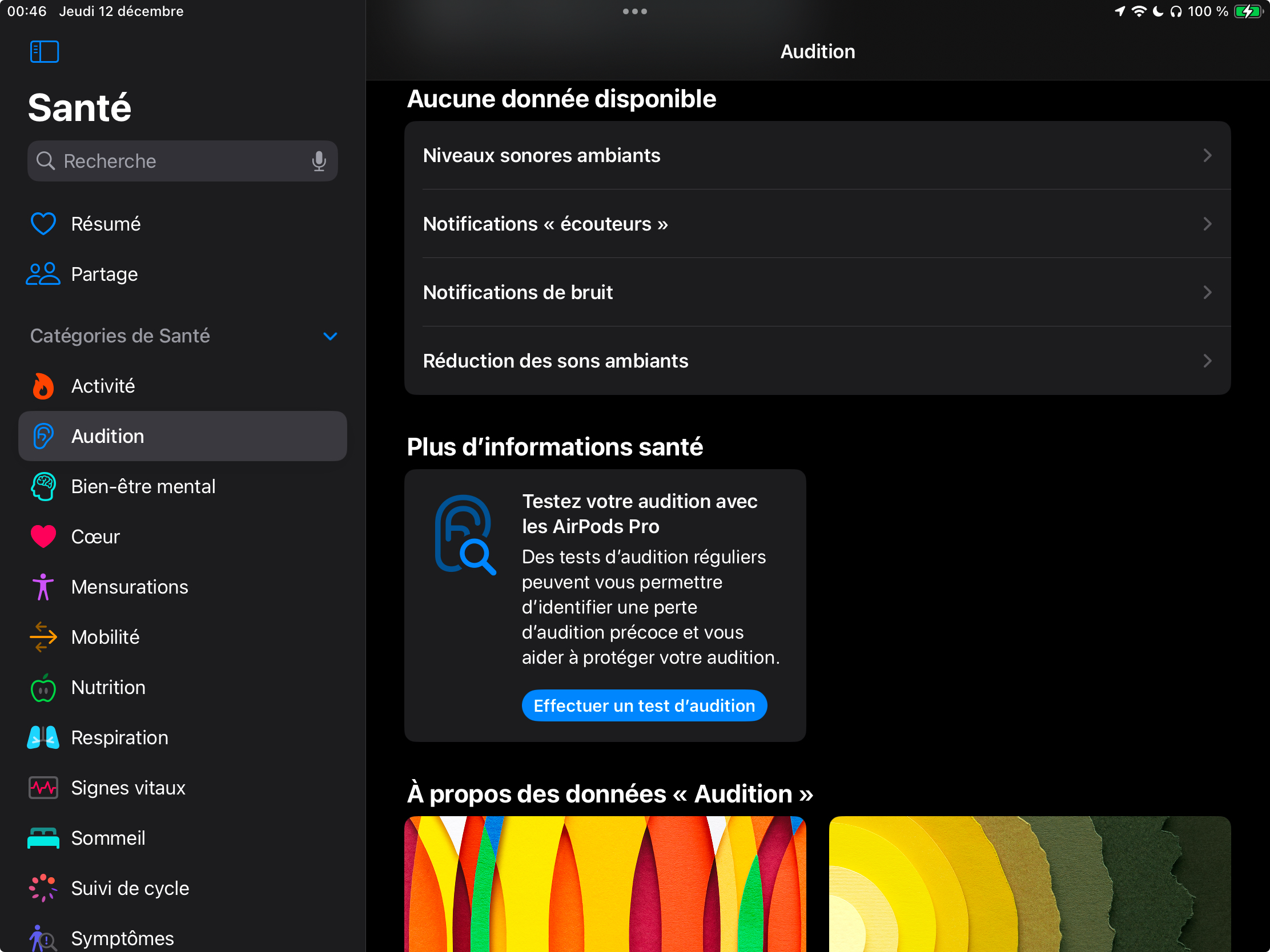Screen dimensions: 1270x952
Task: Click the Respiration lungs icon
Action: (x=43, y=737)
